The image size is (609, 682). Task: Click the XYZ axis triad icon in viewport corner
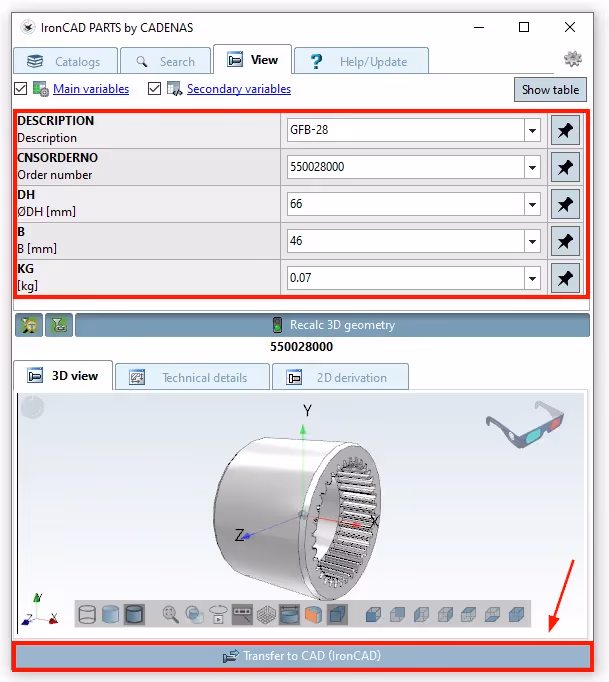pos(39,610)
